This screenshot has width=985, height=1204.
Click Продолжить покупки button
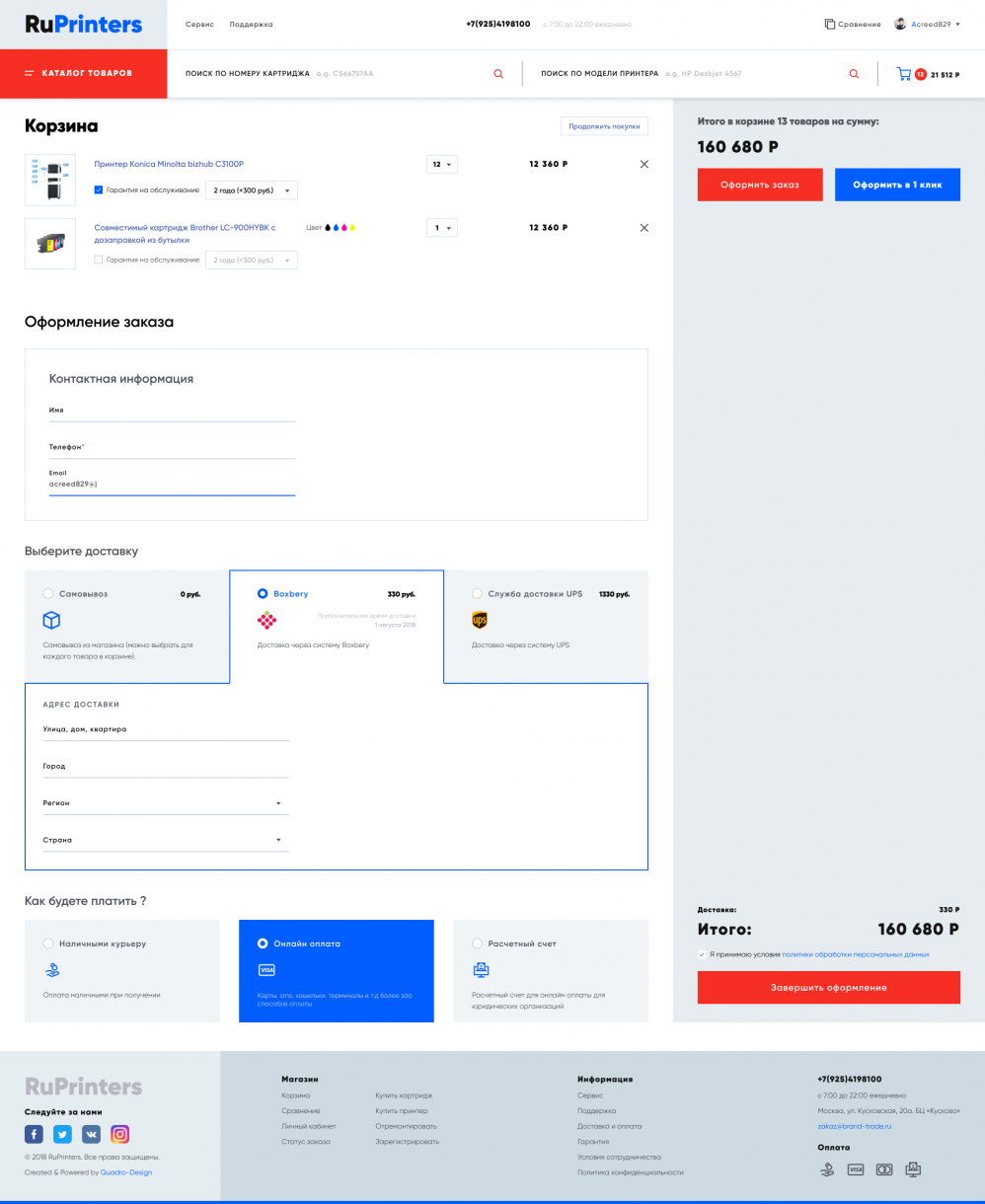(x=605, y=125)
